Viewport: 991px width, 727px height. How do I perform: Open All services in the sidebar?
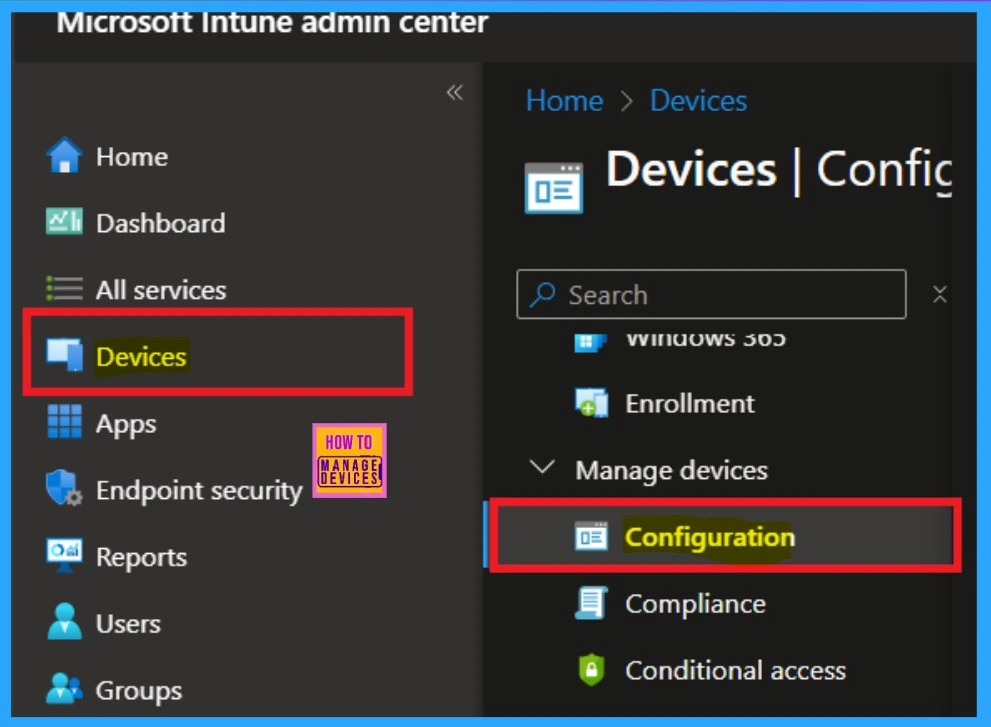pyautogui.click(x=161, y=290)
